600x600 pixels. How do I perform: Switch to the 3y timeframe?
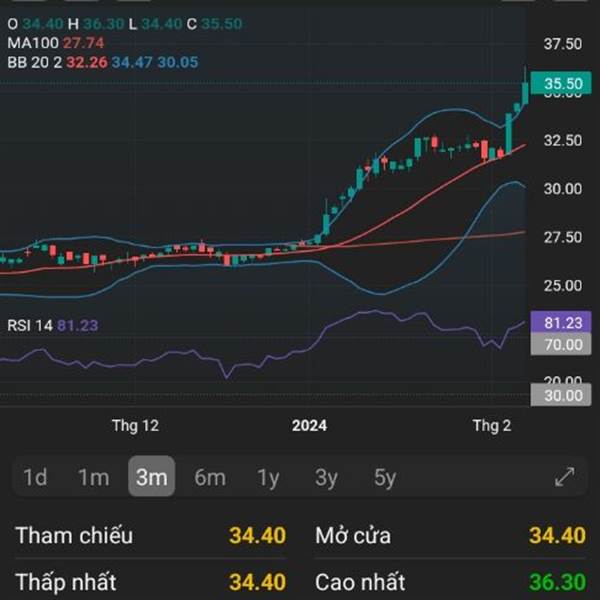[326, 477]
